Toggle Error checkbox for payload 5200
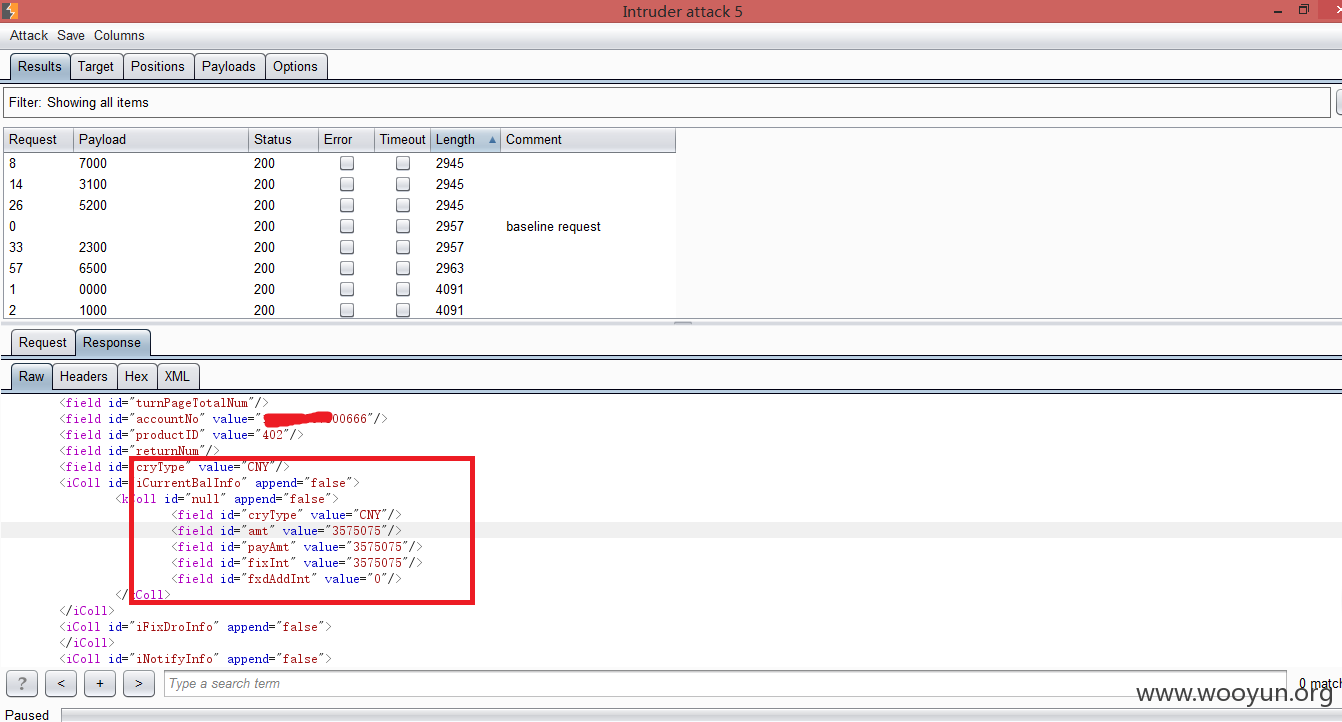 coord(347,205)
